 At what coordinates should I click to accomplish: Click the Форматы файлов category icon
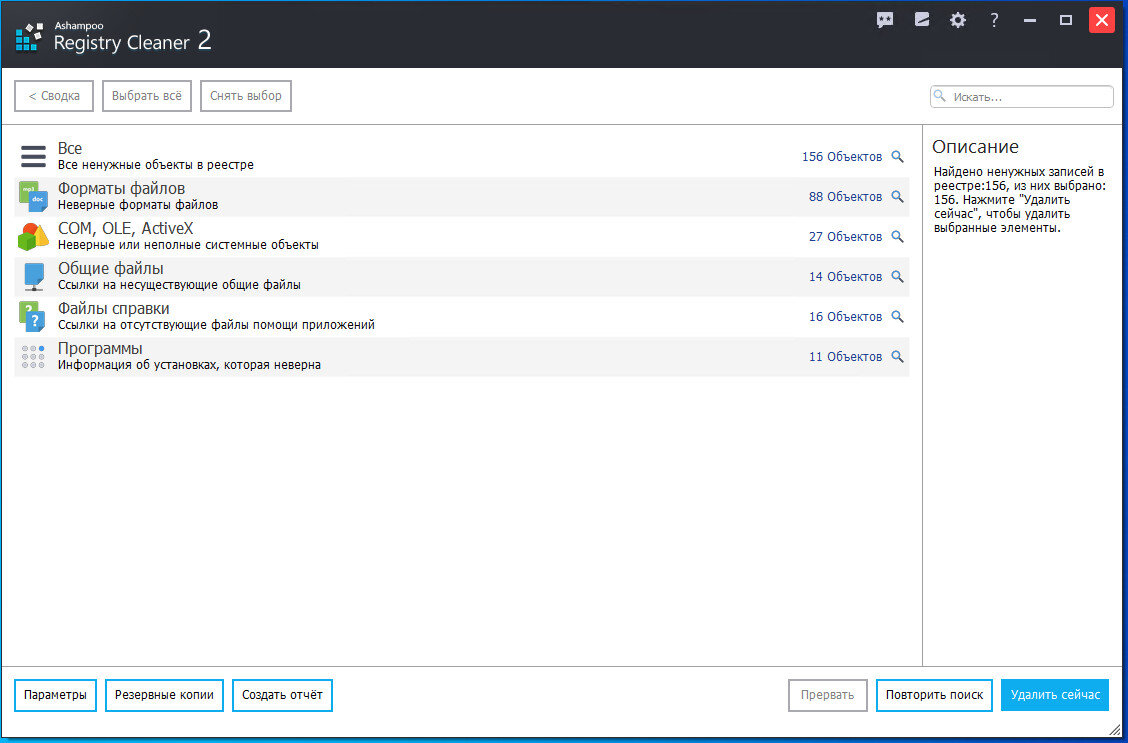click(x=33, y=196)
